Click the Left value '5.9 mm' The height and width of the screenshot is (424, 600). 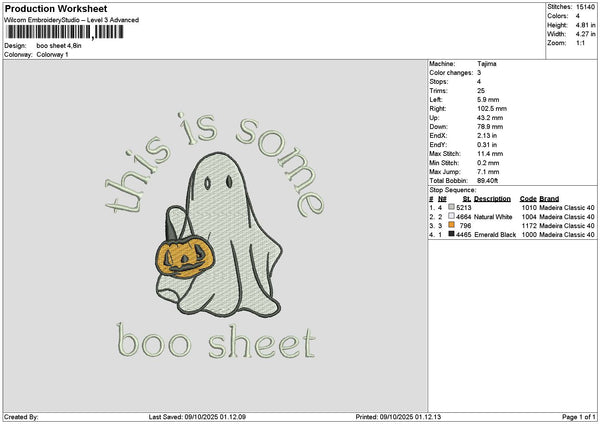[488, 99]
